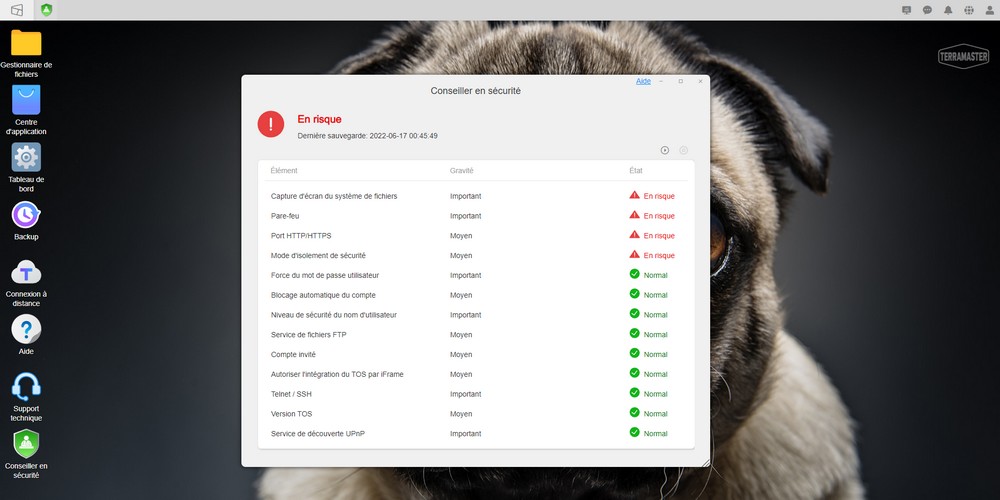Select Autoriser l'intégration du TOS par iFrame
This screenshot has width=1000, height=500.
tap(476, 374)
